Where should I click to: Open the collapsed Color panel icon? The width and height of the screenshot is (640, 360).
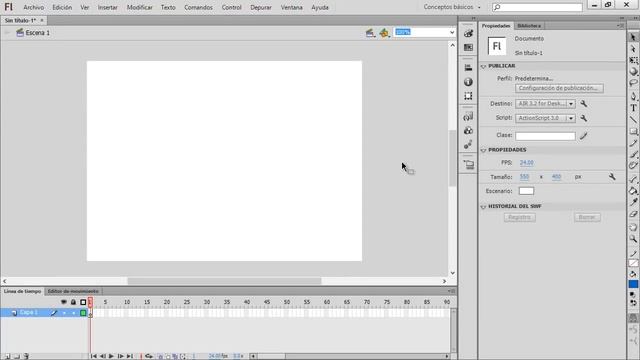click(468, 33)
